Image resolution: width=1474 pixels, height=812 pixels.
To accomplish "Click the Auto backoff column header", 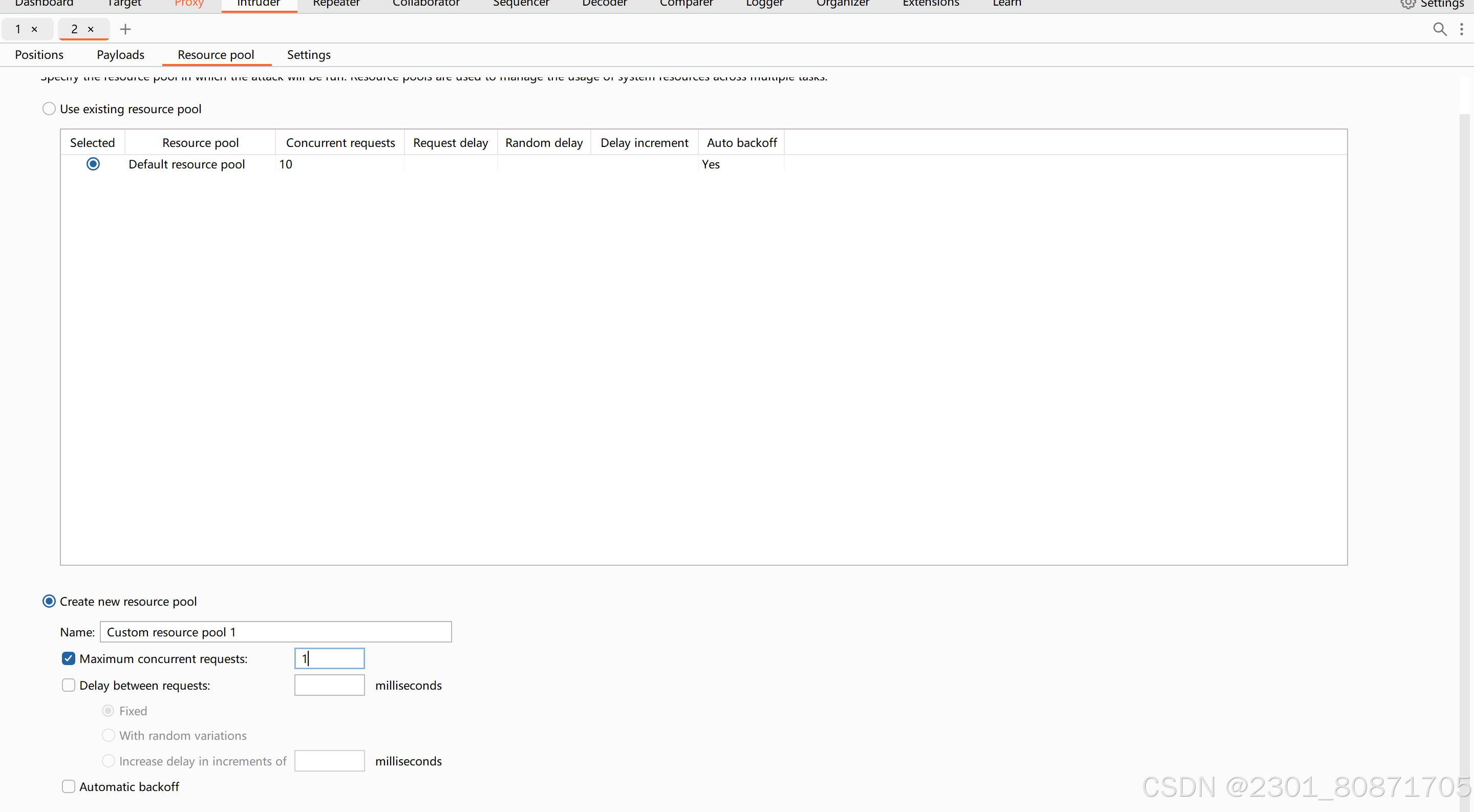I will (x=741, y=142).
